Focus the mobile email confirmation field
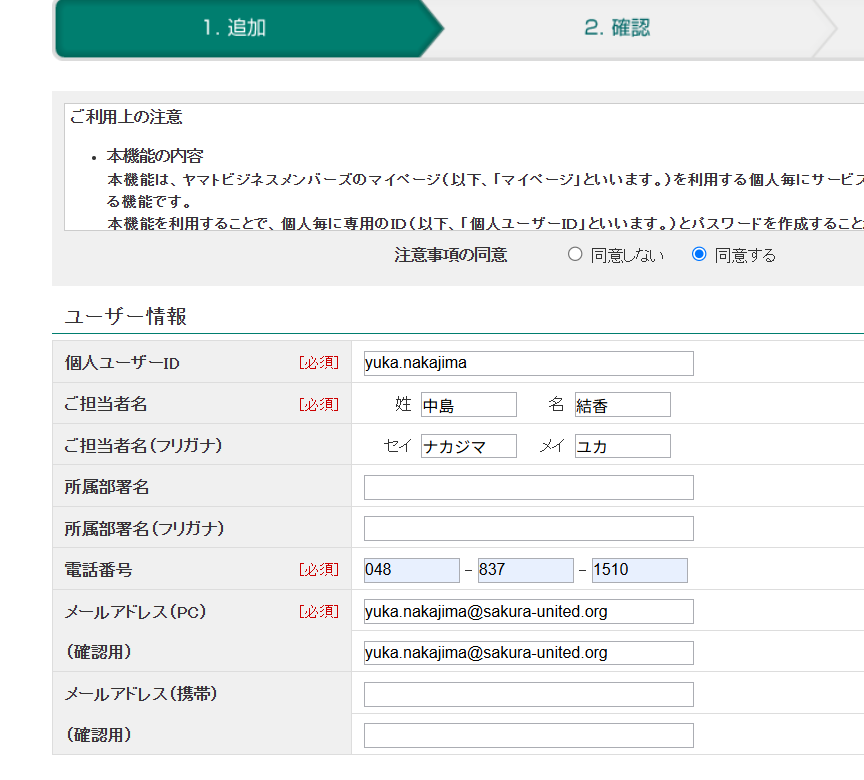The image size is (864, 780). (528, 736)
